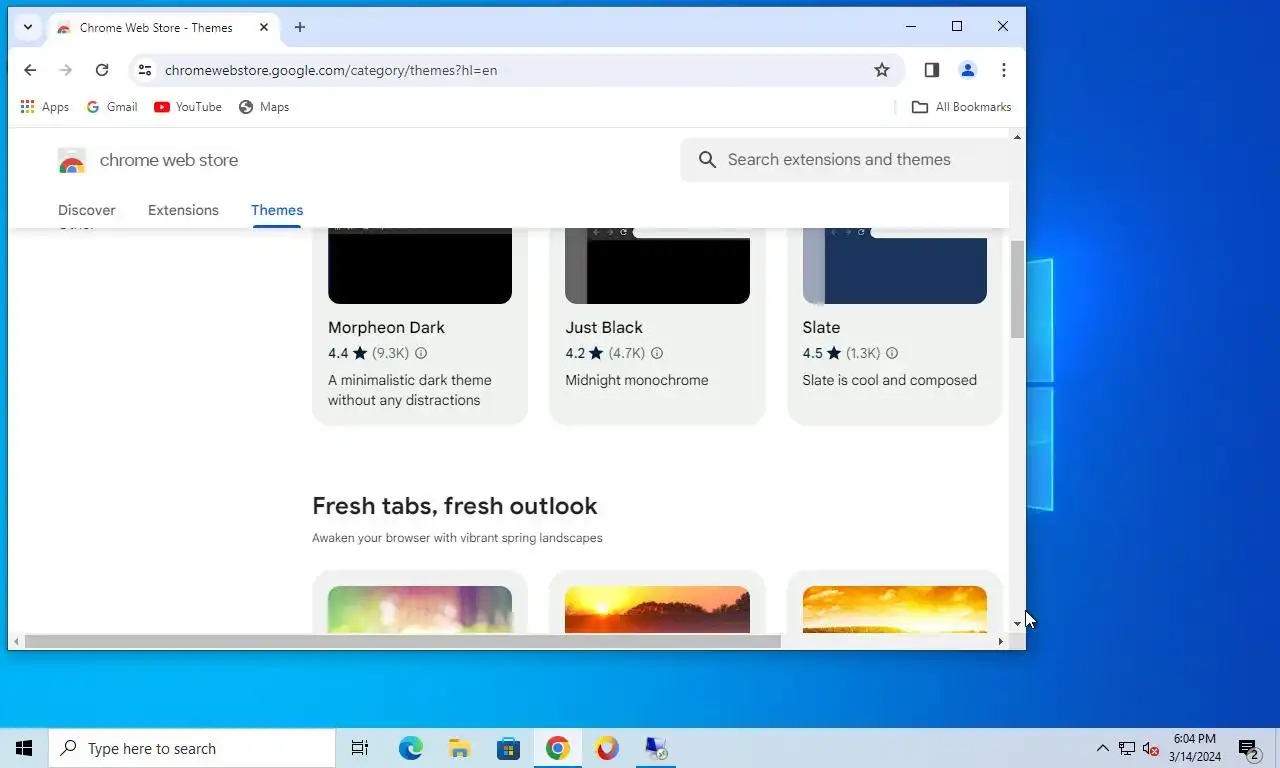Screen dimensions: 1280x768
Task: Click the scroll left arrow
Action: [16, 641]
